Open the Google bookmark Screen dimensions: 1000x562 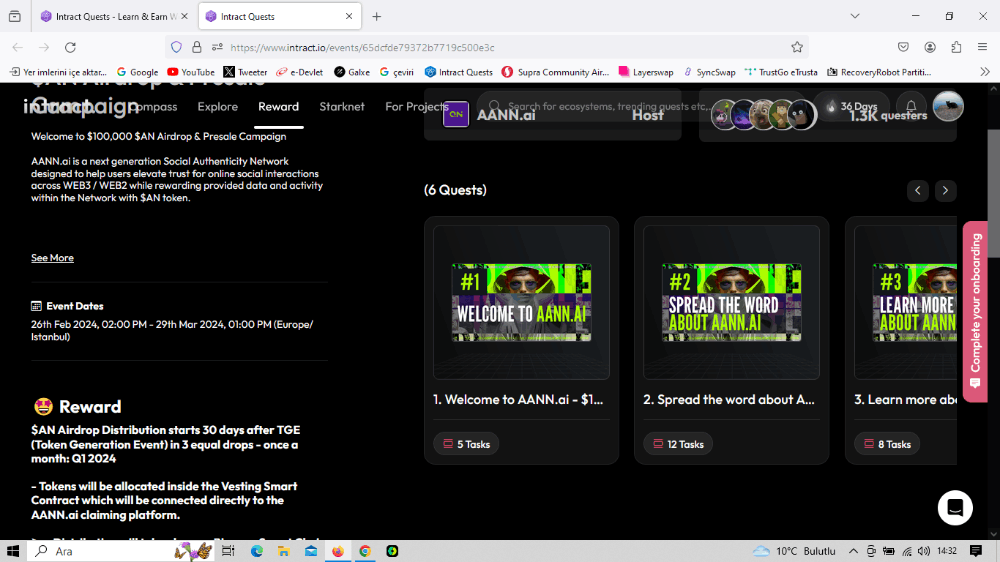coord(137,72)
